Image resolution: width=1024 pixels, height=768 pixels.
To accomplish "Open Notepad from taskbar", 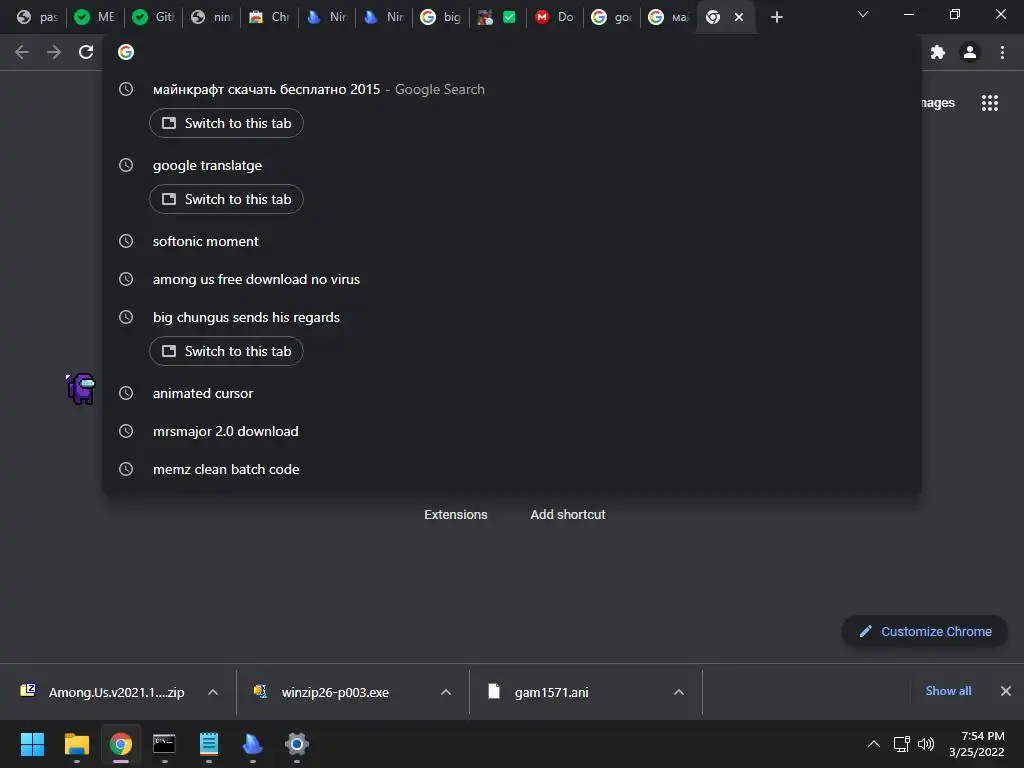I will point(208,744).
